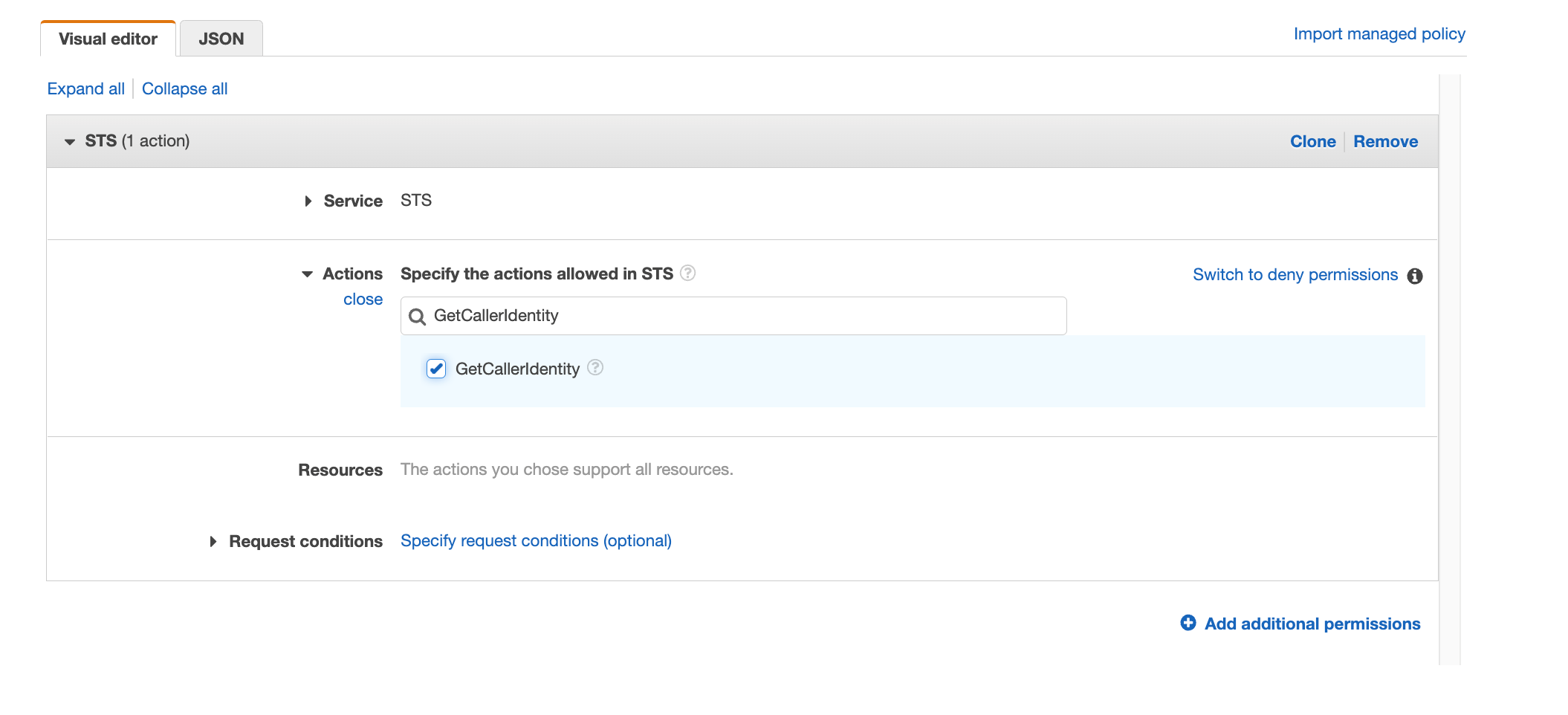Clone the STS permission block
The height and width of the screenshot is (715, 1568).
[x=1312, y=141]
